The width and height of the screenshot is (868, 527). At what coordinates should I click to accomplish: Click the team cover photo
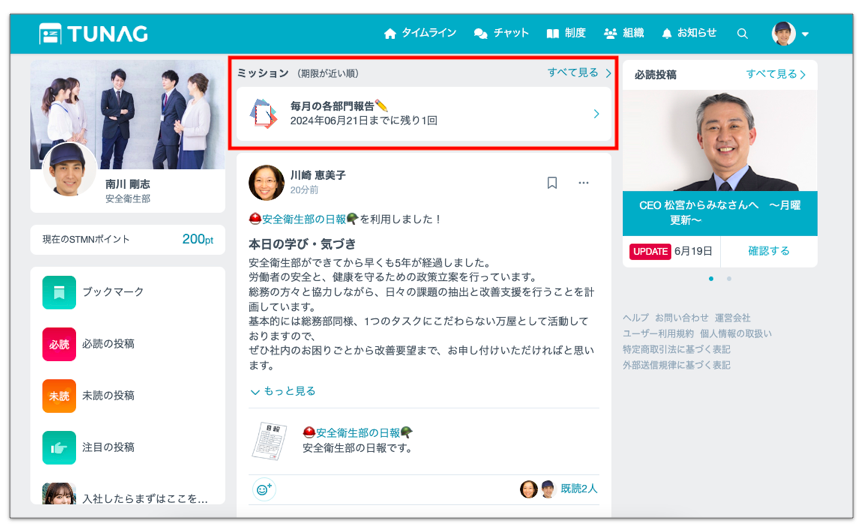(x=128, y=114)
